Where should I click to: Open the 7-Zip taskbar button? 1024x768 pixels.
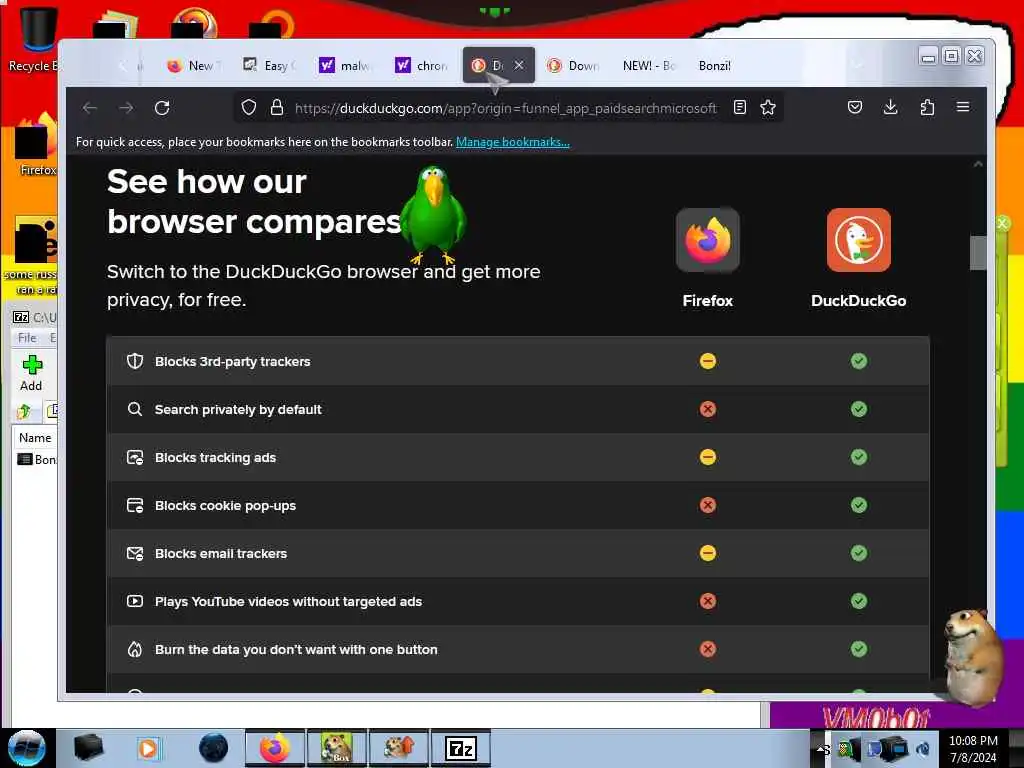[x=460, y=748]
